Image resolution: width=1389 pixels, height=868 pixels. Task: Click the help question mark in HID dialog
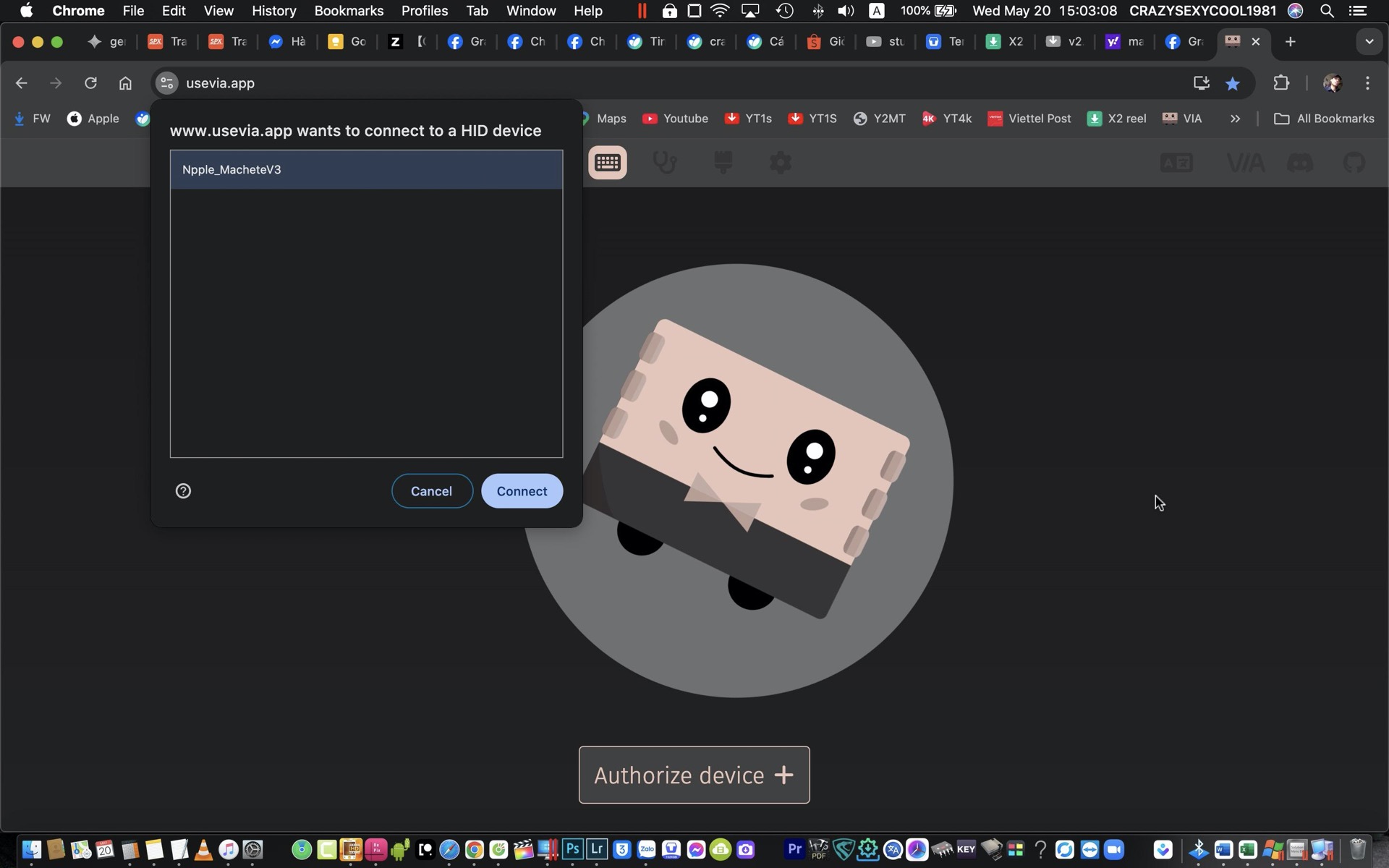click(x=183, y=491)
